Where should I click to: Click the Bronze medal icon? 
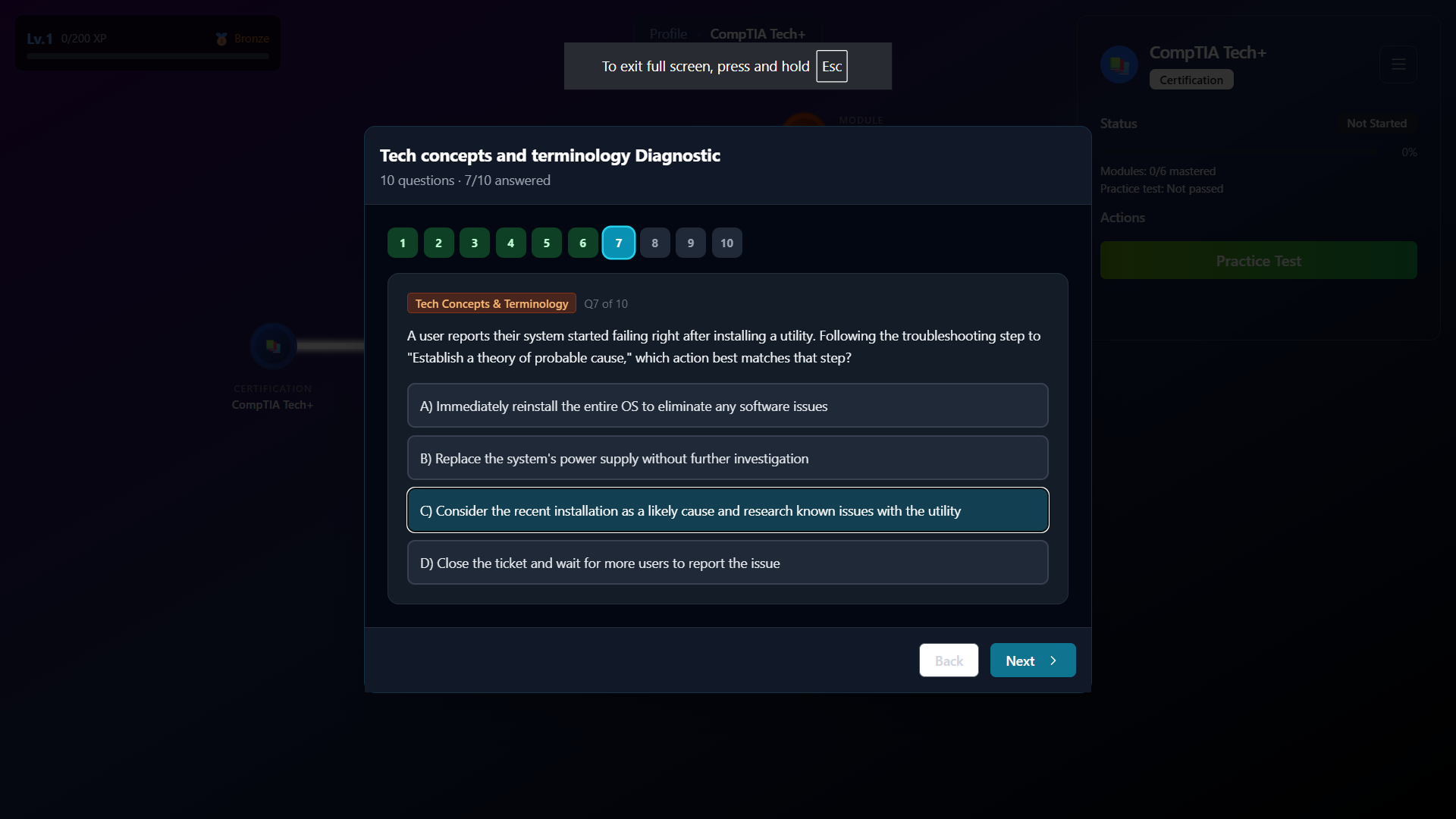point(221,39)
